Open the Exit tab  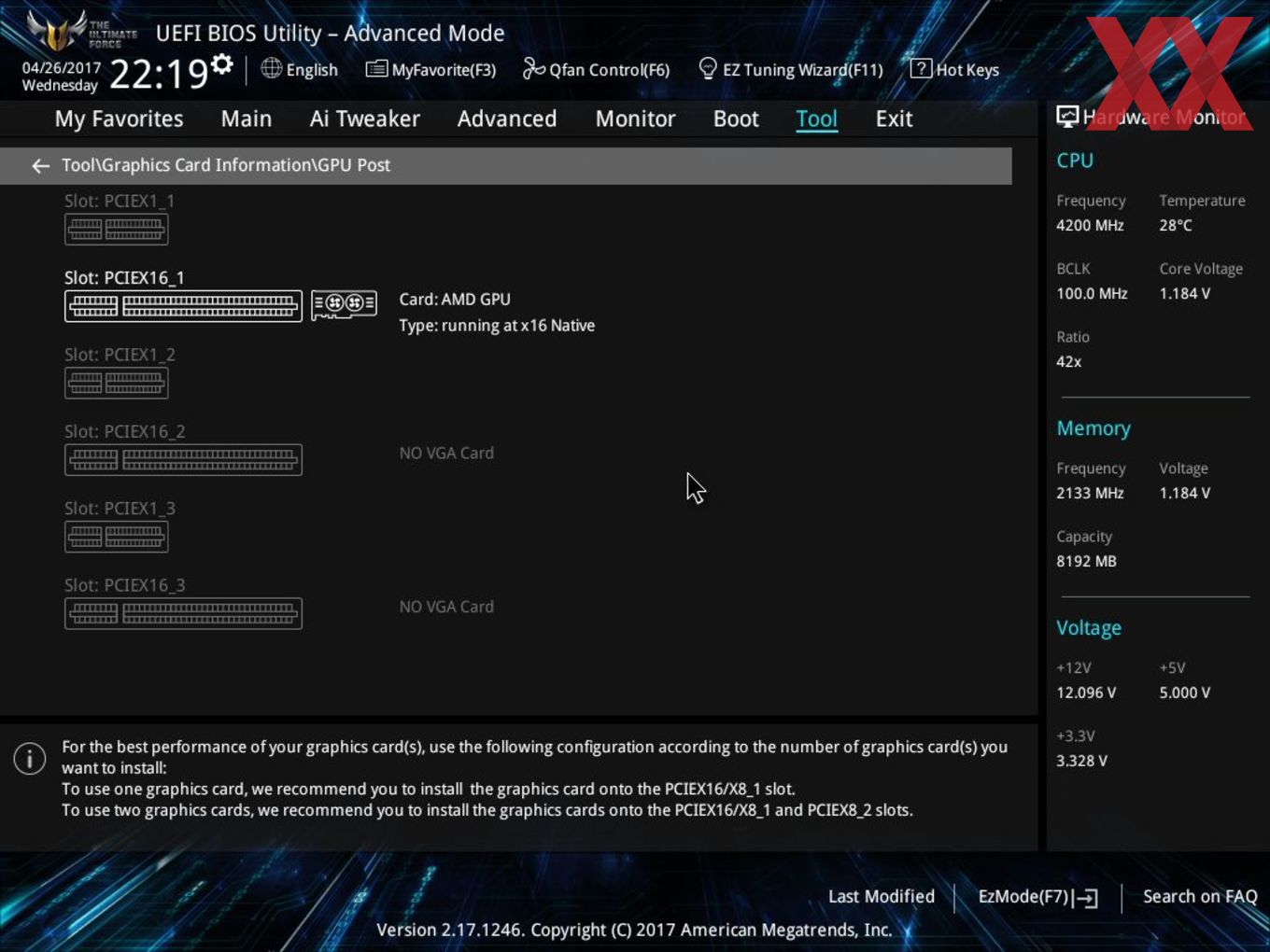[894, 119]
